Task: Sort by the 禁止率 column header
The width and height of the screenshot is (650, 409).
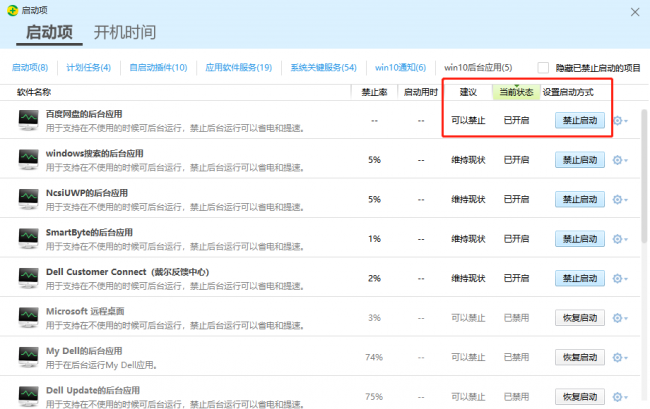Action: 374,92
